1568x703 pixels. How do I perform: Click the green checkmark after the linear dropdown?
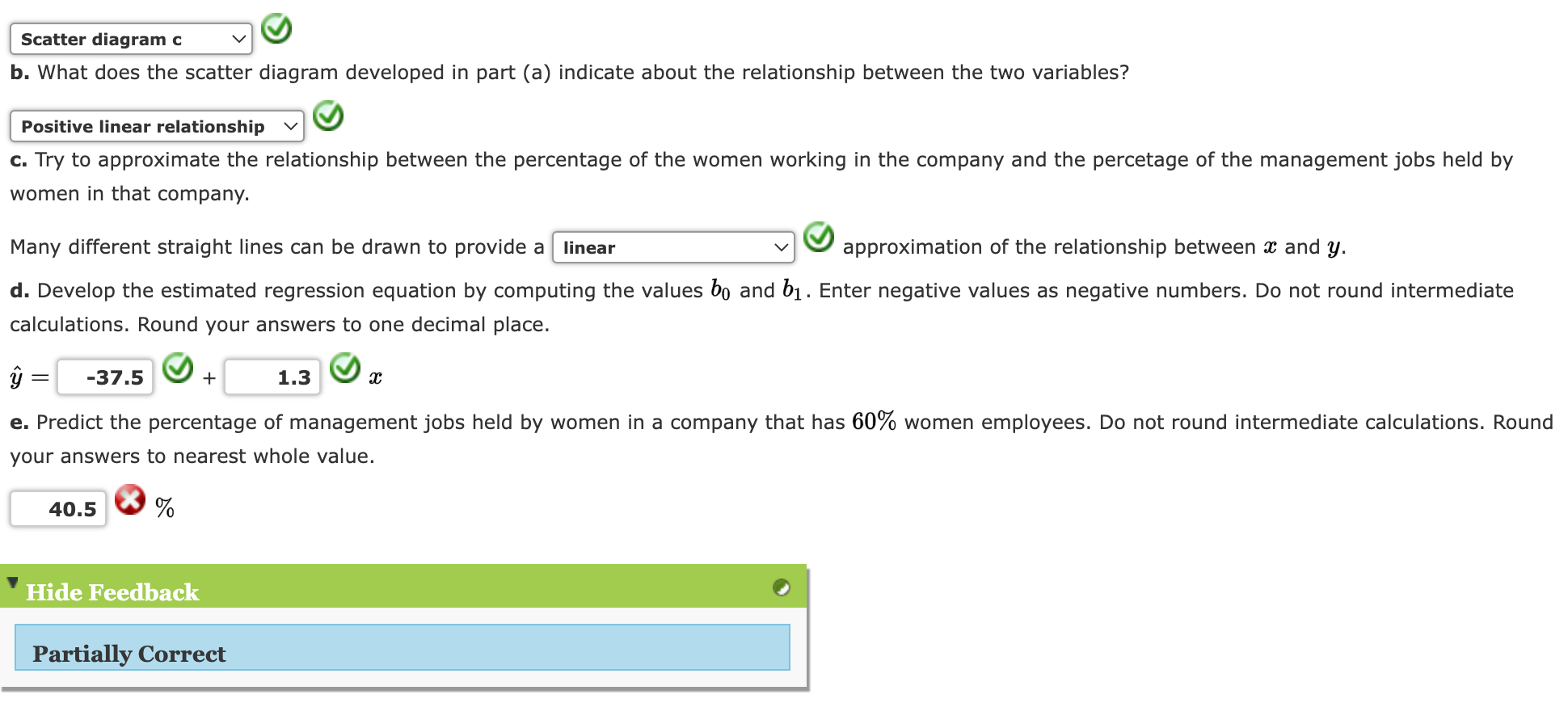(x=818, y=238)
